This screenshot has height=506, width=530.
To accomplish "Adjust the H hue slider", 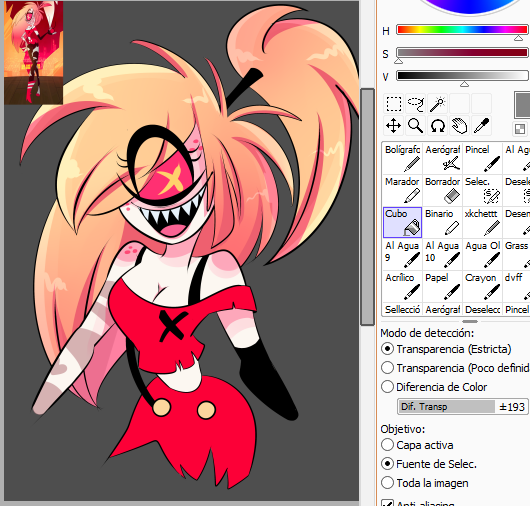I will tap(462, 30).
